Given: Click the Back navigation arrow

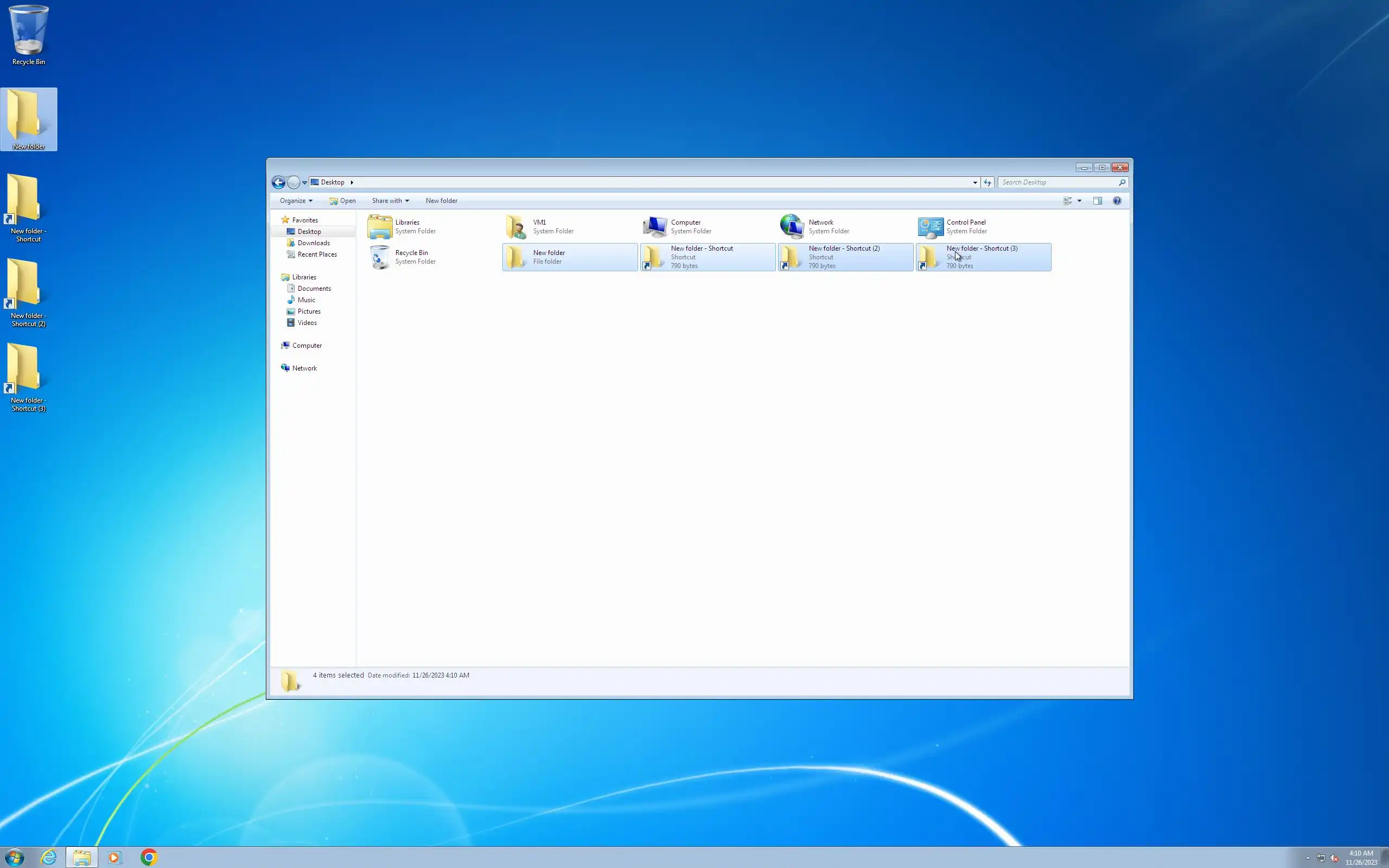Looking at the screenshot, I should [x=278, y=183].
